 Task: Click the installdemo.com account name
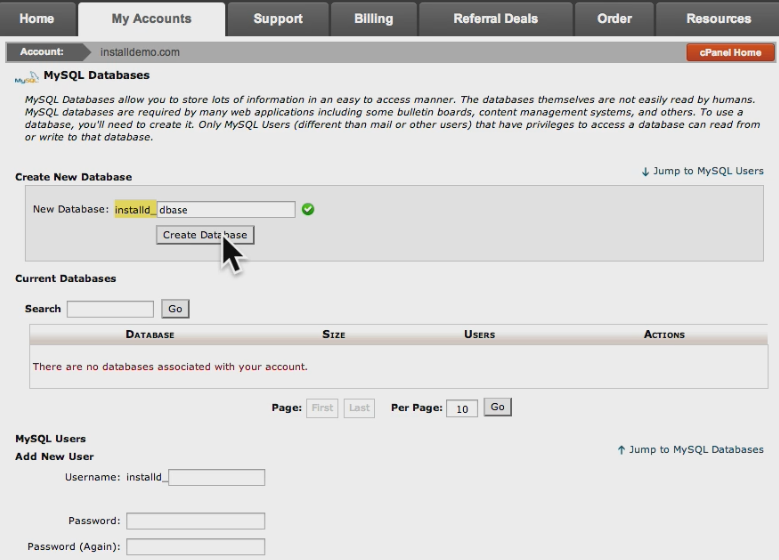coord(140,52)
